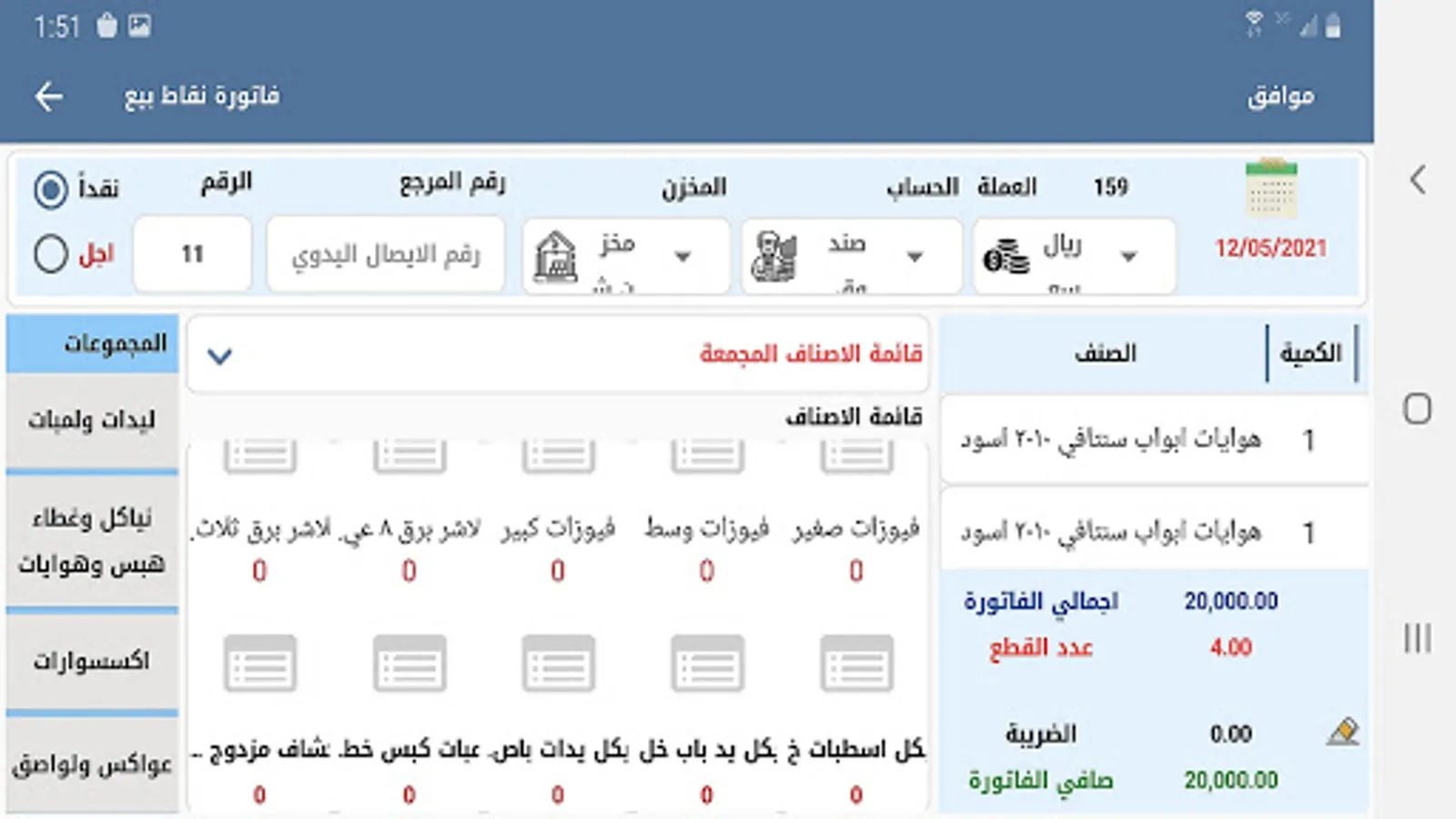This screenshot has width=1456, height=819.
Task: Tap icon above عبات كبس خط item
Action: point(409,663)
